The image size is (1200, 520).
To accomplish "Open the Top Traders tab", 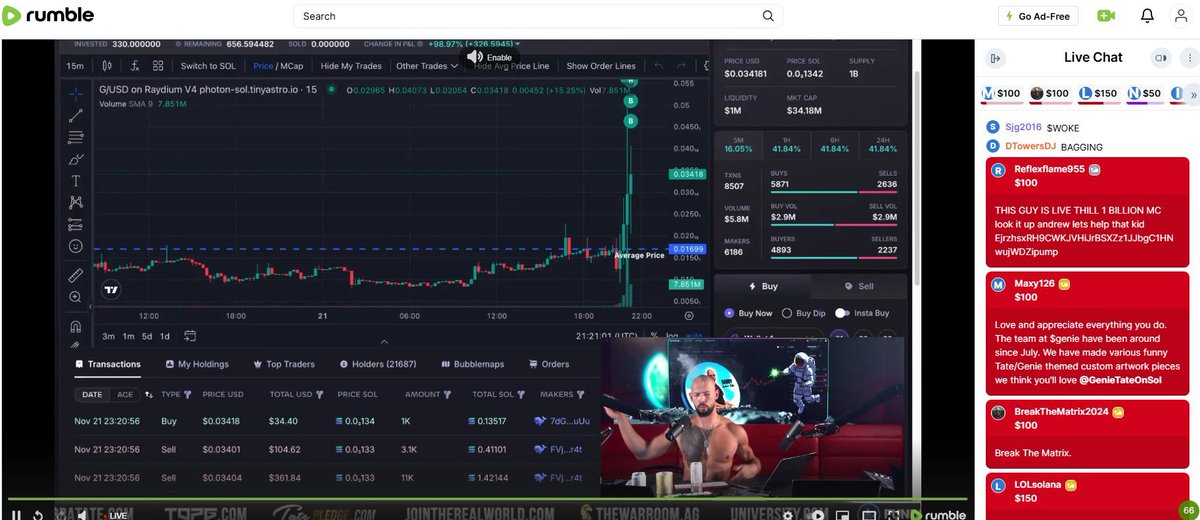I will (285, 364).
